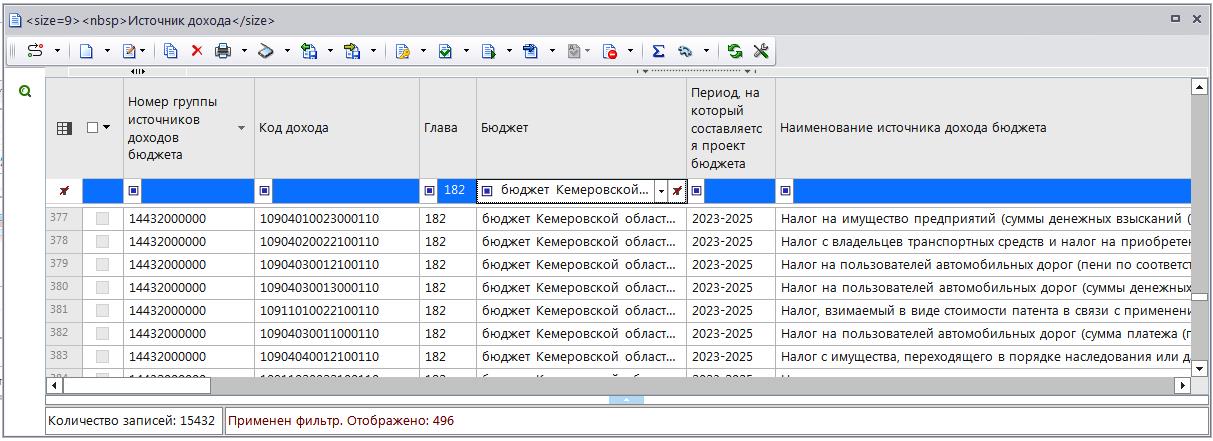Click the bottom panel collapse arrow handle
Image resolution: width=1213 pixels, height=441 pixels.
pos(626,400)
